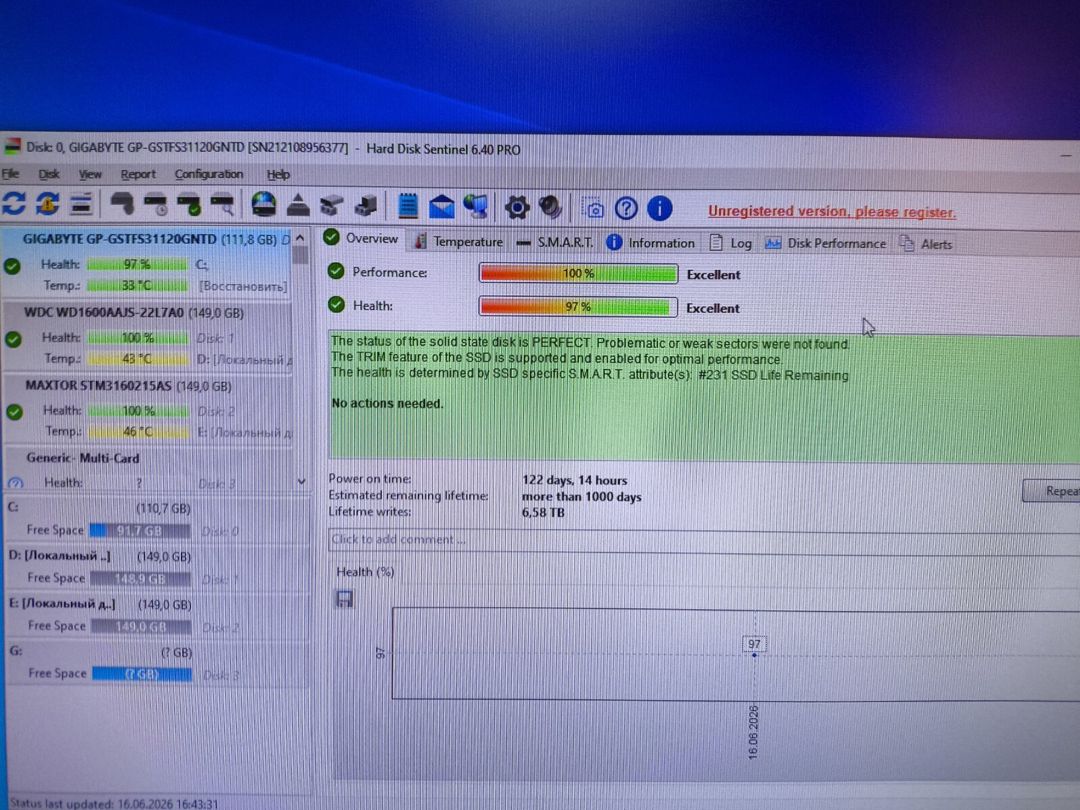
Task: Click the Status last updated status bar text
Action: click(x=114, y=803)
